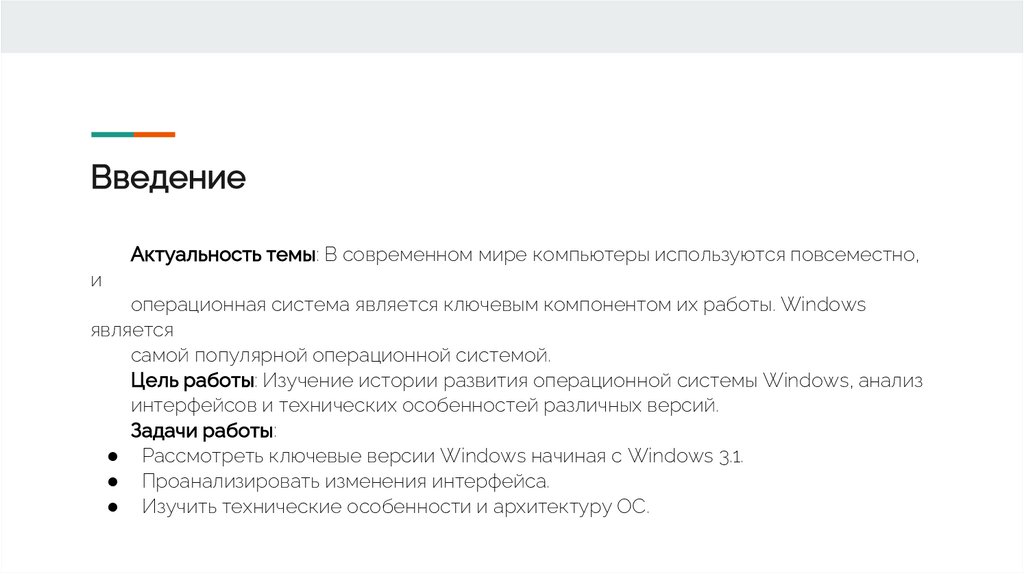Click the bullet marker before "Проанализировать изменения"

click(112, 482)
